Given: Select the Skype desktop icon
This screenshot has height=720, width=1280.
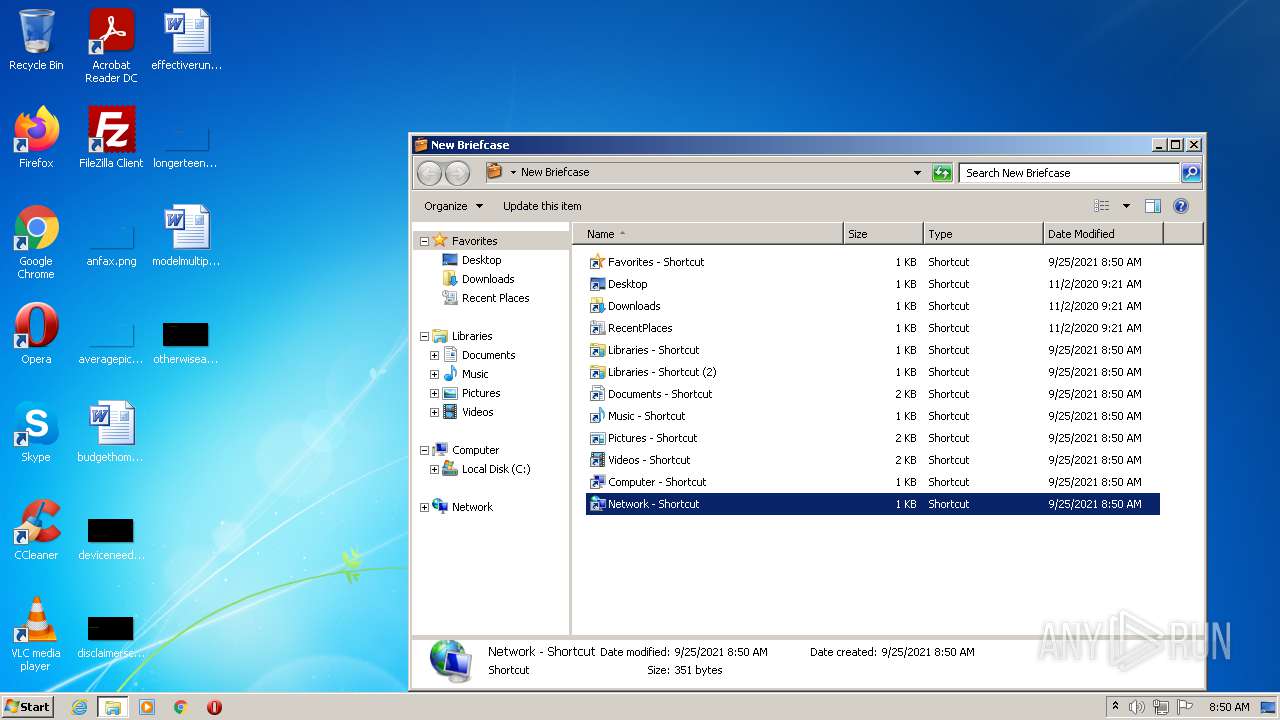Looking at the screenshot, I should click(x=36, y=432).
